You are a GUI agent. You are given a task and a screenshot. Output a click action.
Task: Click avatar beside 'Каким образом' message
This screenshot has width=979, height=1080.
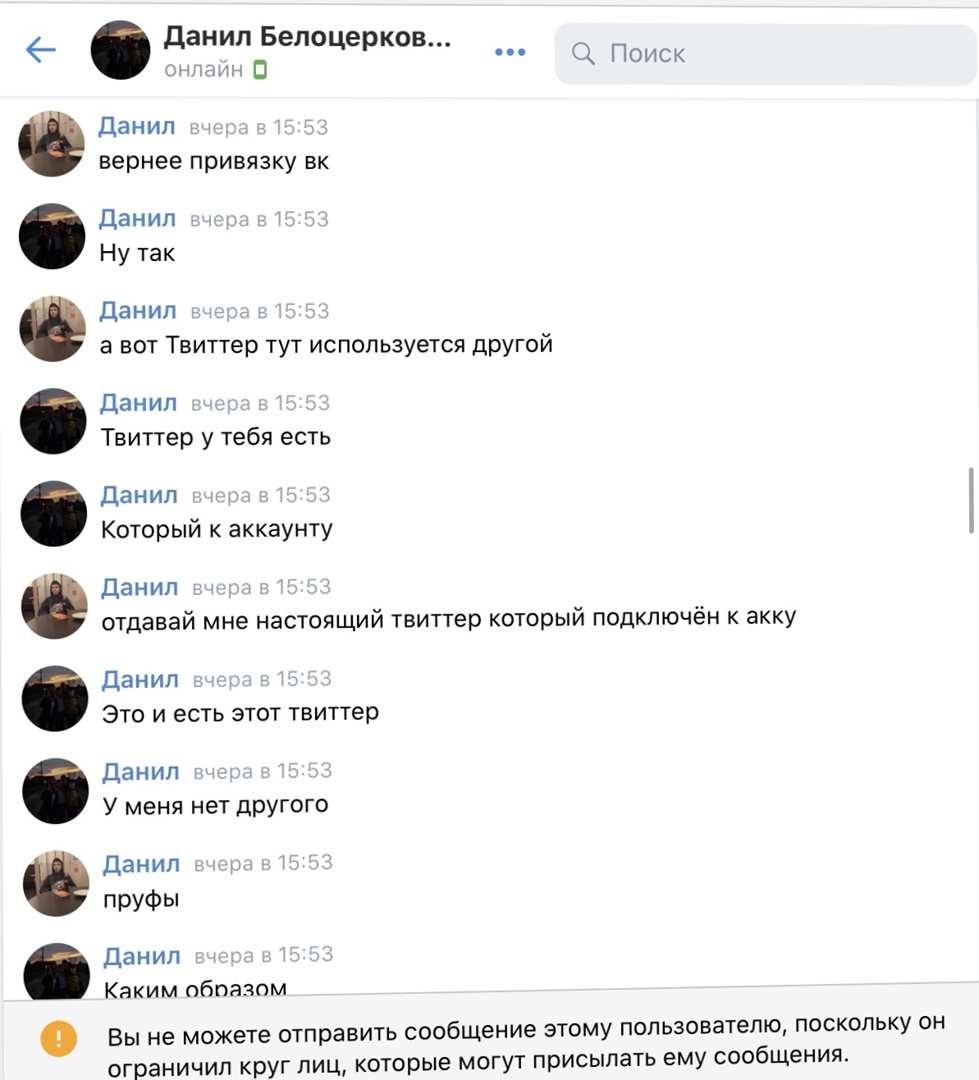coord(56,970)
